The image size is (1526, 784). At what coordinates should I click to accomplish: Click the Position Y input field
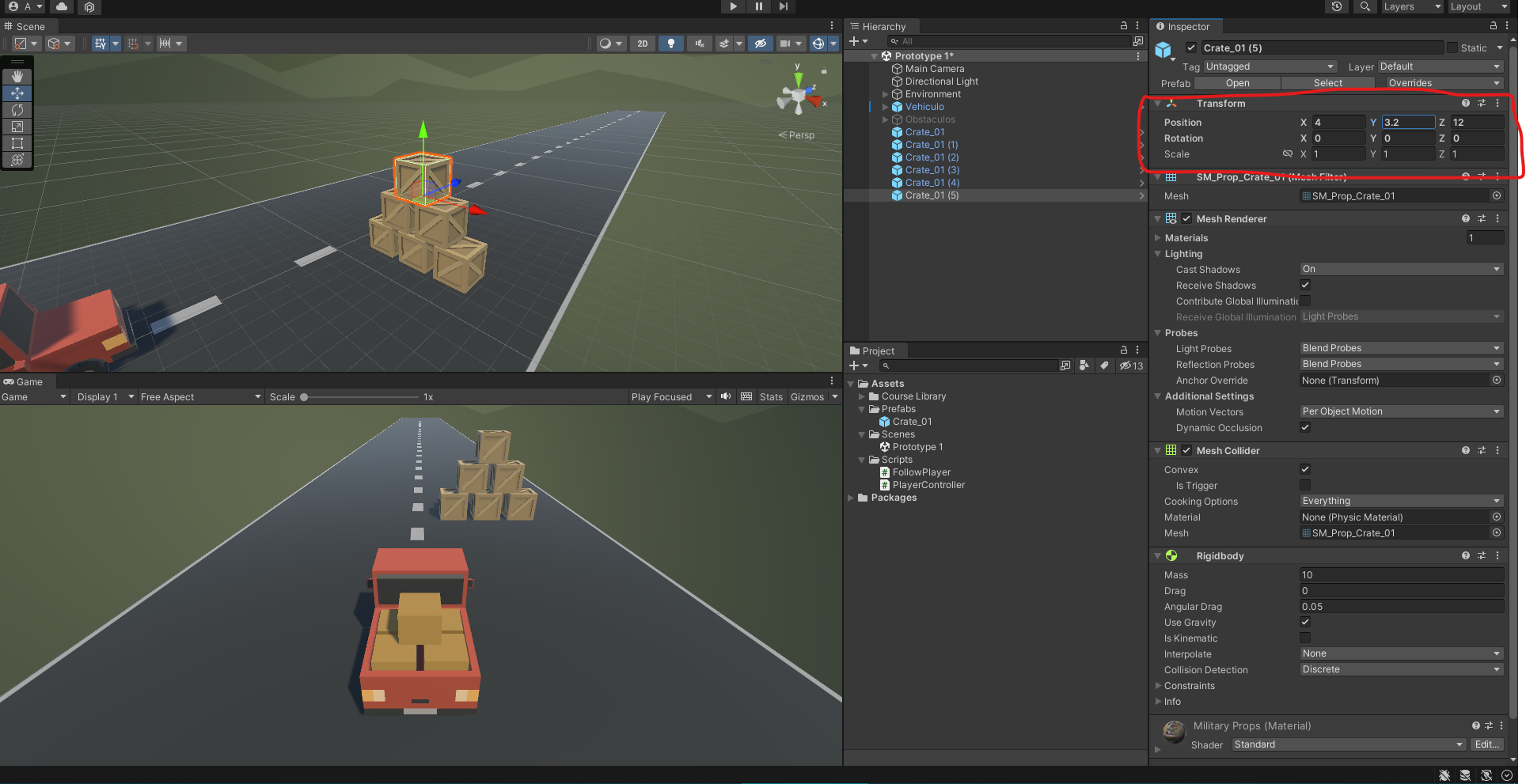[1407, 122]
